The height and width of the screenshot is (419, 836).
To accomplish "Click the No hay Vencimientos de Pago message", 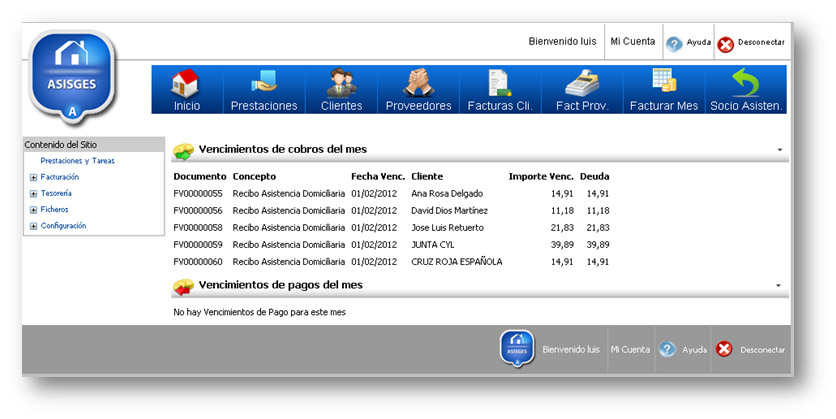I will pos(260,312).
